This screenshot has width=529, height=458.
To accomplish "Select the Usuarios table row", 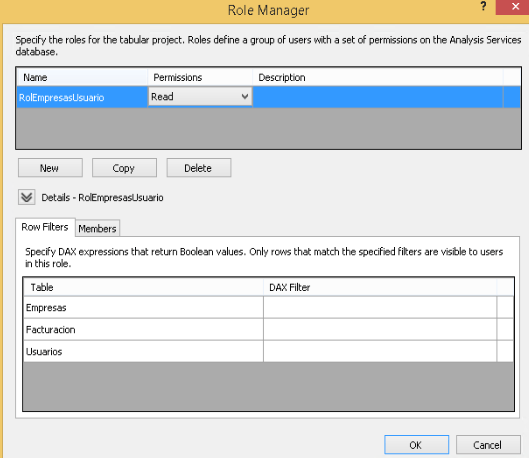I will coord(143,351).
